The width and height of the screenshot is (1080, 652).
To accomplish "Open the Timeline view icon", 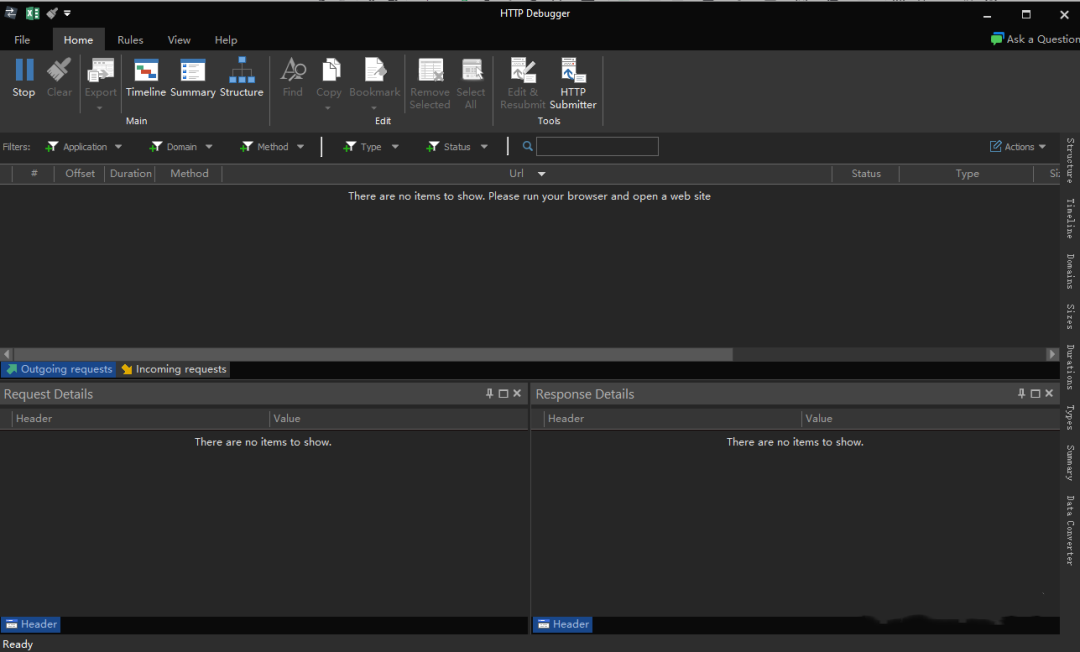I will tap(145, 70).
